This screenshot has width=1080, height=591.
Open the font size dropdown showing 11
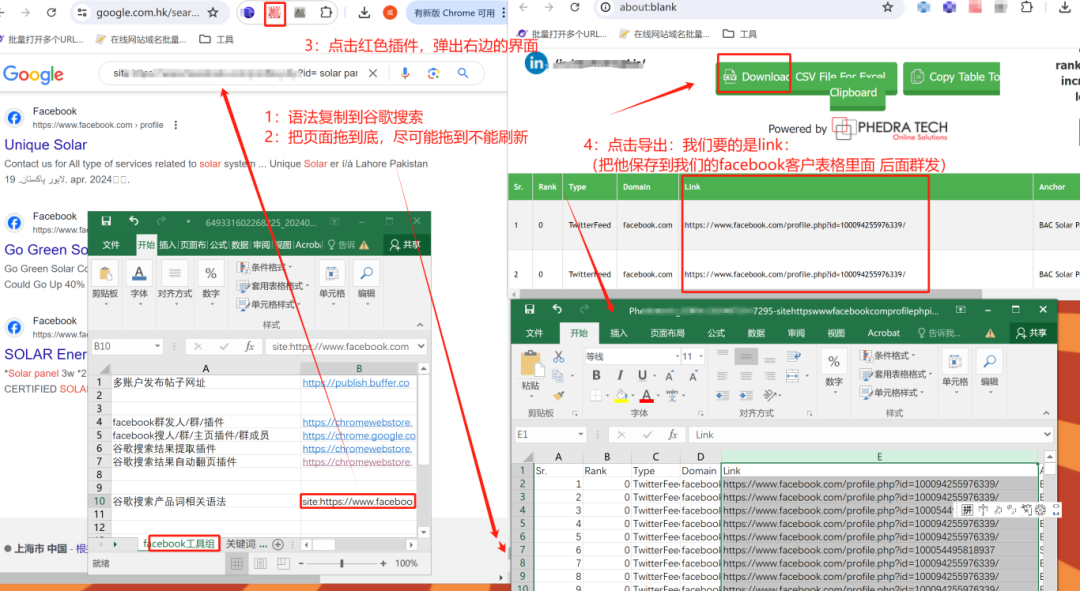click(x=701, y=356)
